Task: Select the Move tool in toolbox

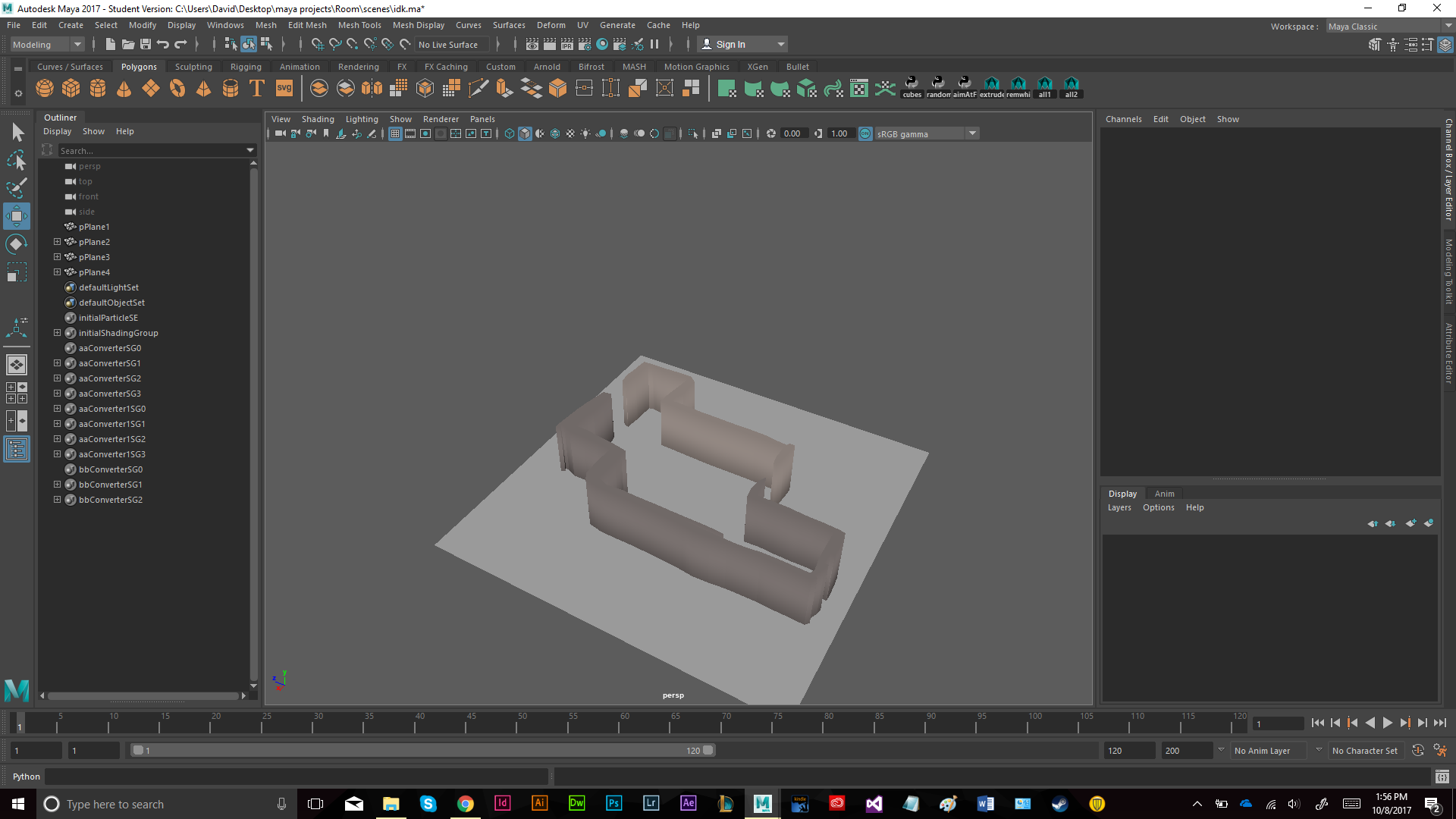Action: coord(17,217)
